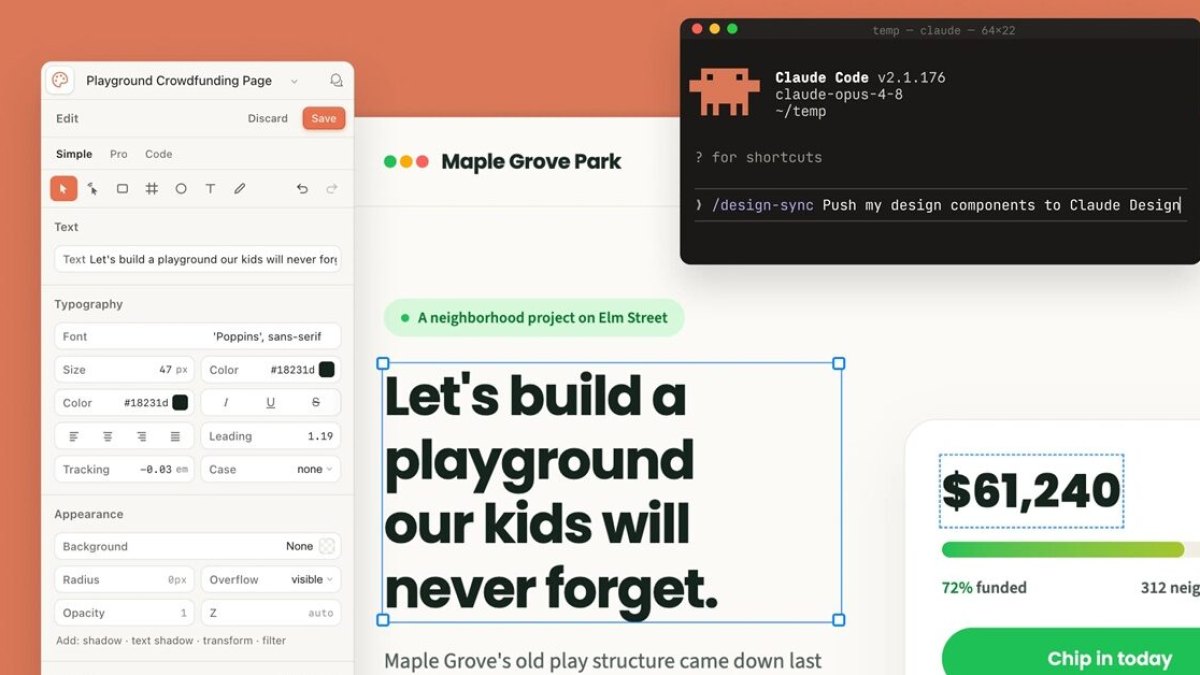Add a transform effect link
The width and height of the screenshot is (1200, 675).
pyautogui.click(x=228, y=640)
